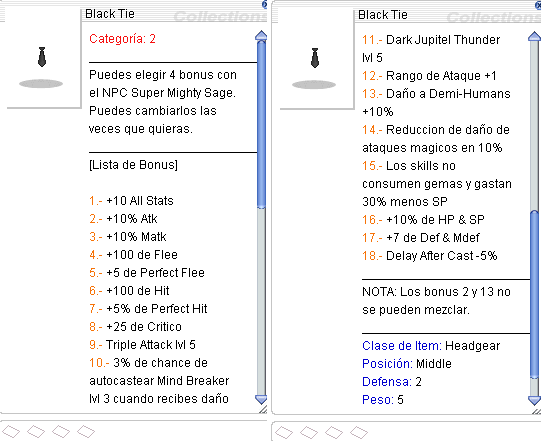This screenshot has height=441, width=541.
Task: Select second card slot in right window
Action: (309, 432)
